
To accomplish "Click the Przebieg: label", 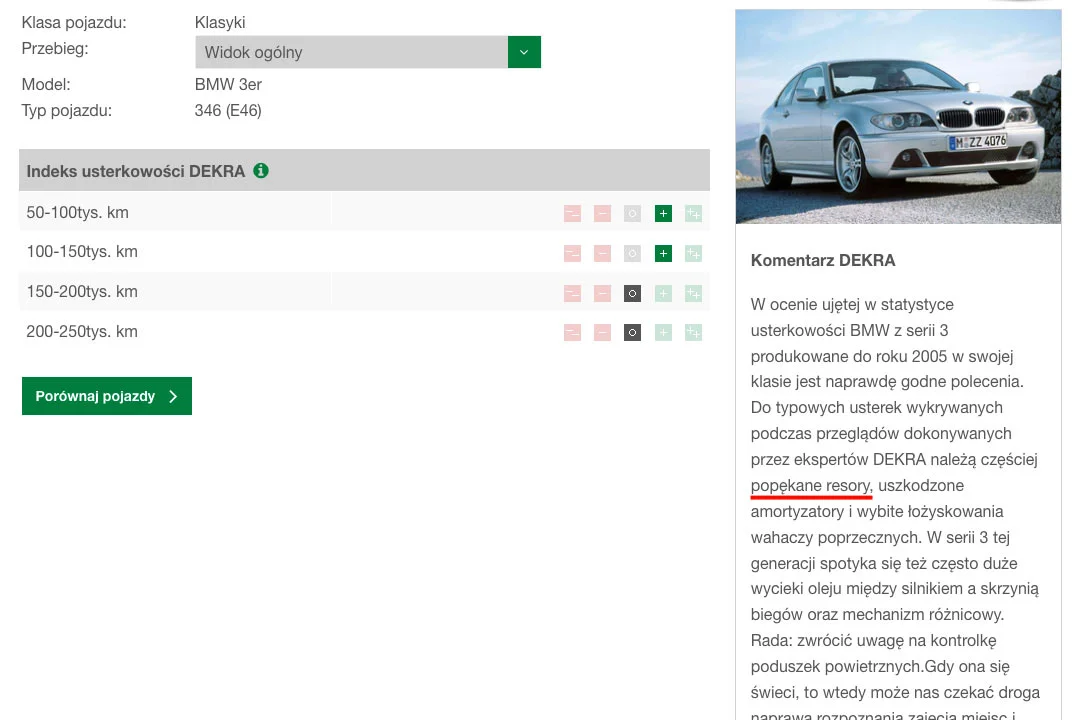I will pos(55,49).
